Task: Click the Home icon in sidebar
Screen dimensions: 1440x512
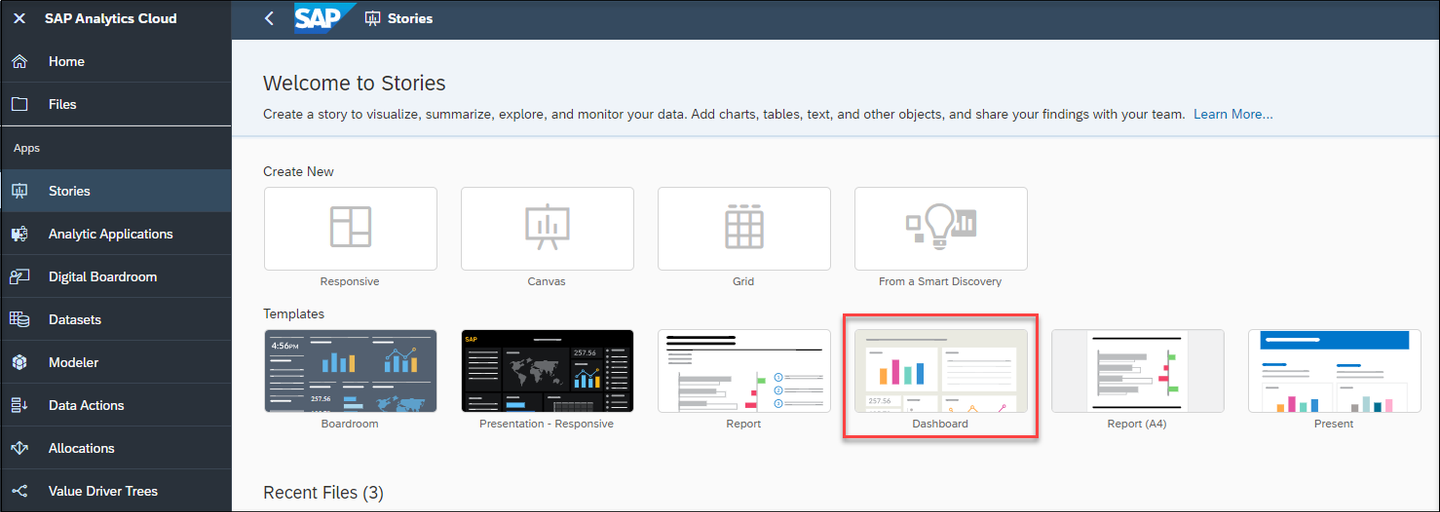Action: pos(19,61)
